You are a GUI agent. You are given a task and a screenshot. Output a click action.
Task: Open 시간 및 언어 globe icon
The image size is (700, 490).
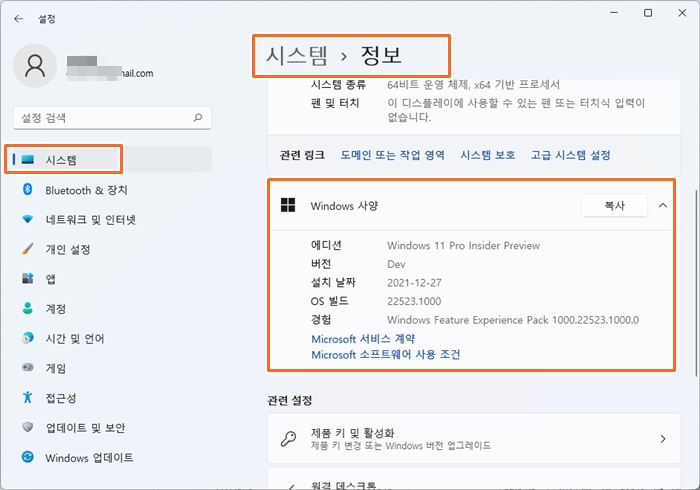(x=28, y=338)
